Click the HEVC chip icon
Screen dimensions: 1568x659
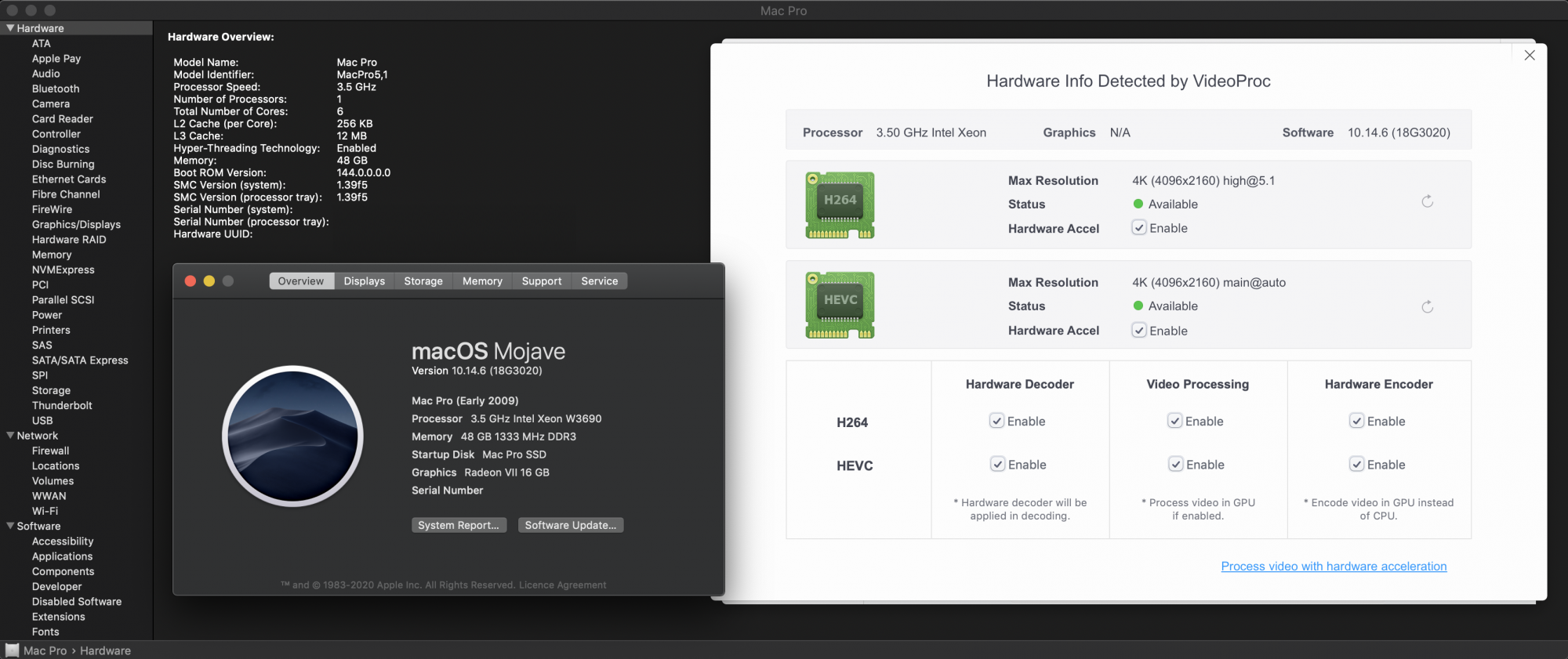coord(840,306)
